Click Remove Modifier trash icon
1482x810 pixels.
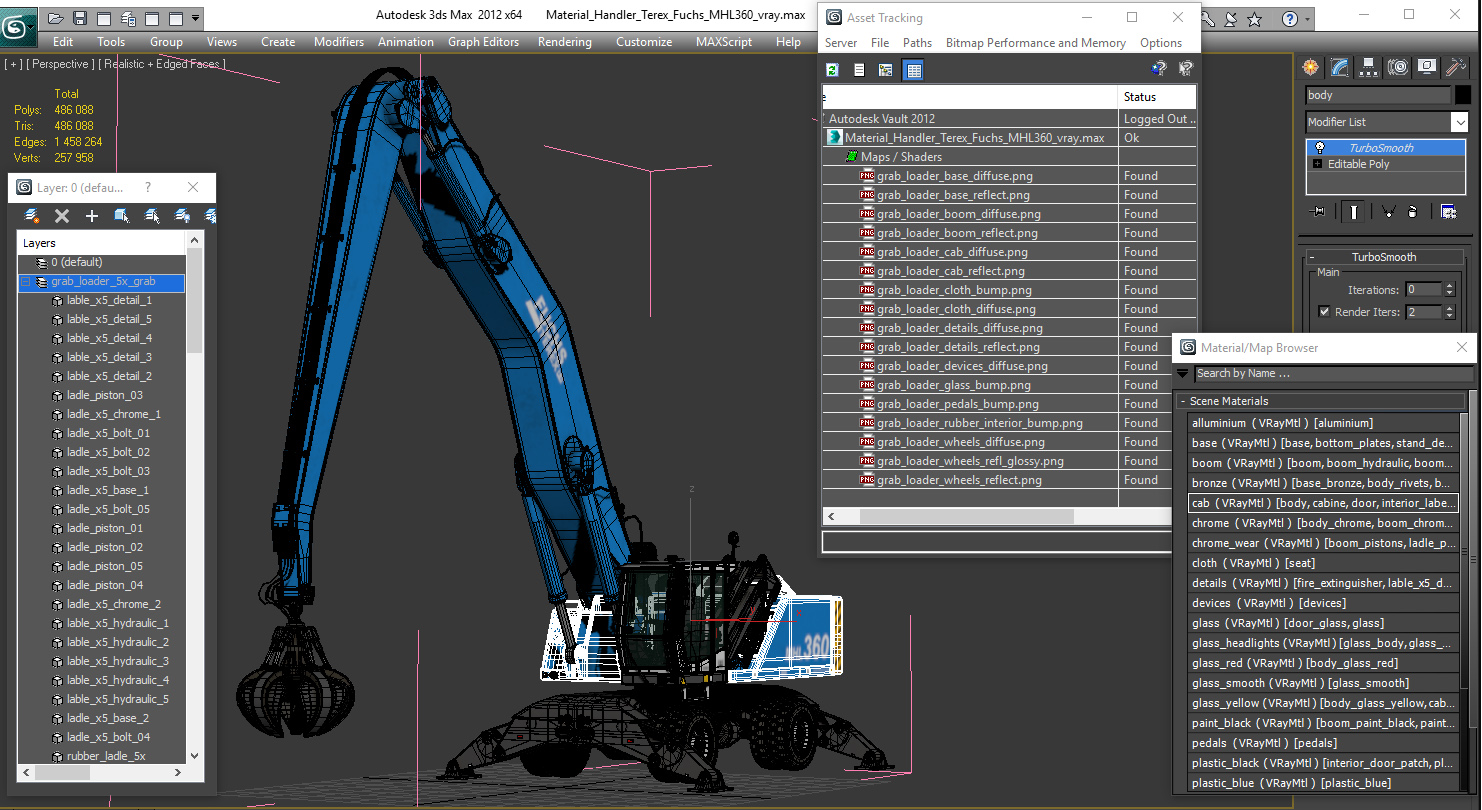pos(1412,211)
